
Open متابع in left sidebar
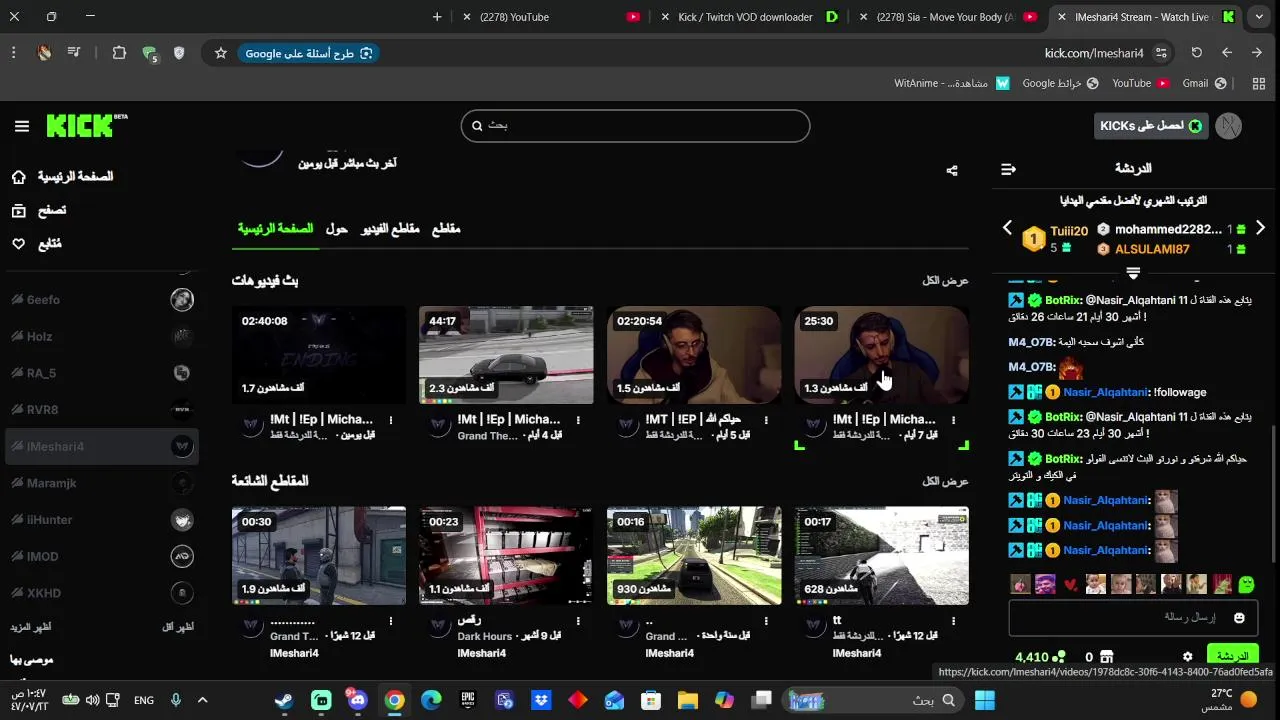(36, 244)
